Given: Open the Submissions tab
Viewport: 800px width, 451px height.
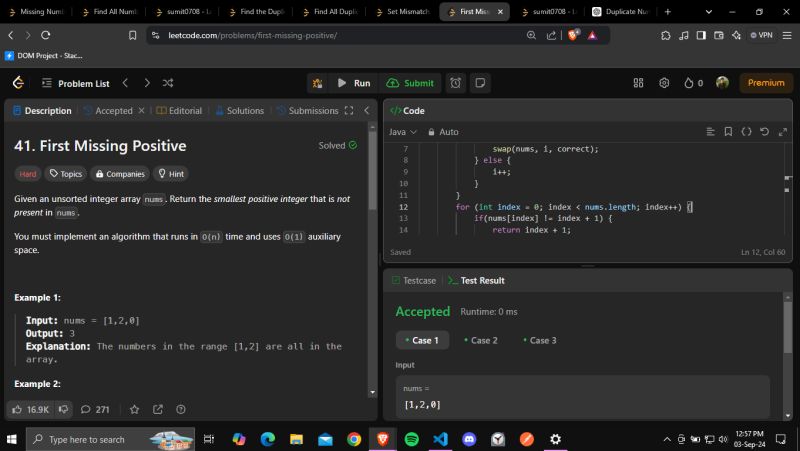Looking at the screenshot, I should pos(308,111).
